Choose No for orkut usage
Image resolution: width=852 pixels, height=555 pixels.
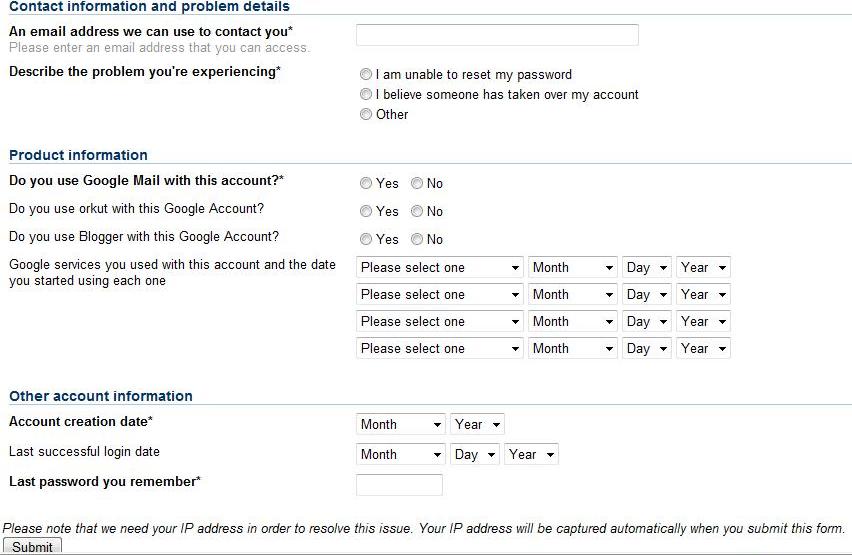tap(417, 212)
